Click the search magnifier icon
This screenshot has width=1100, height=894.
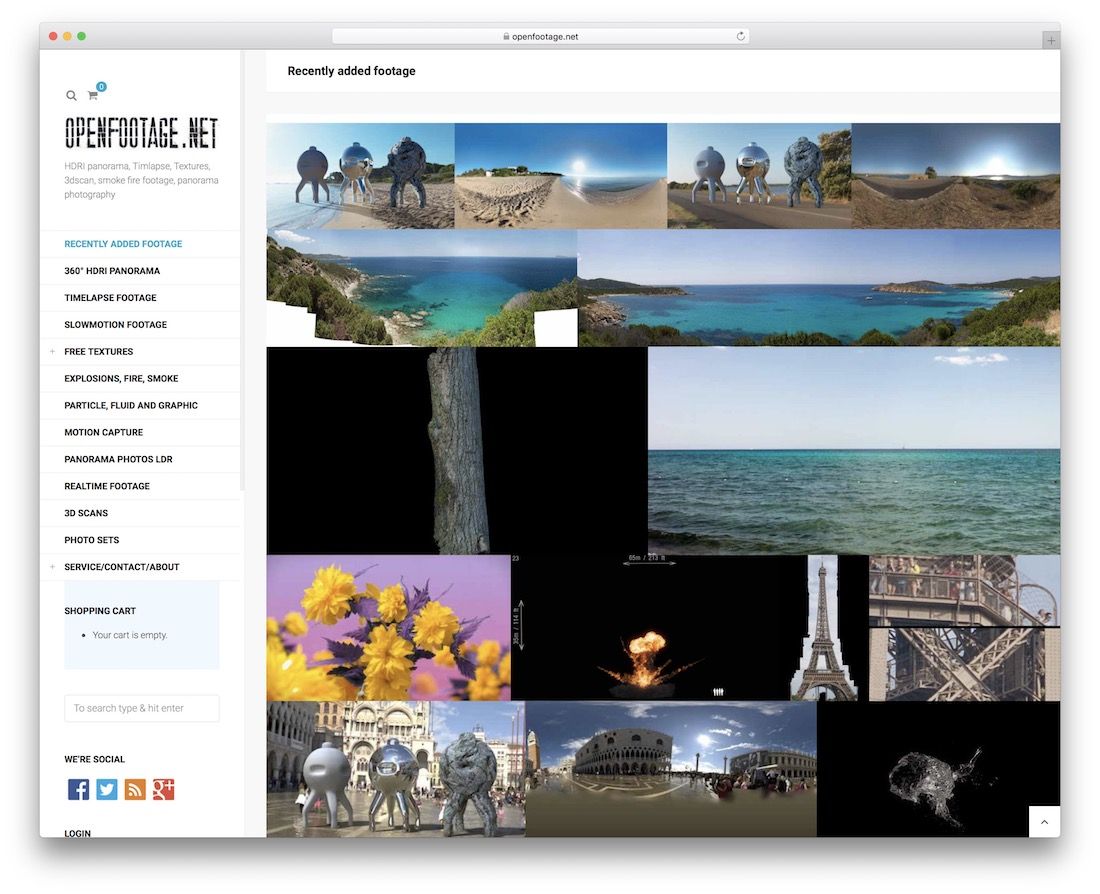point(72,95)
